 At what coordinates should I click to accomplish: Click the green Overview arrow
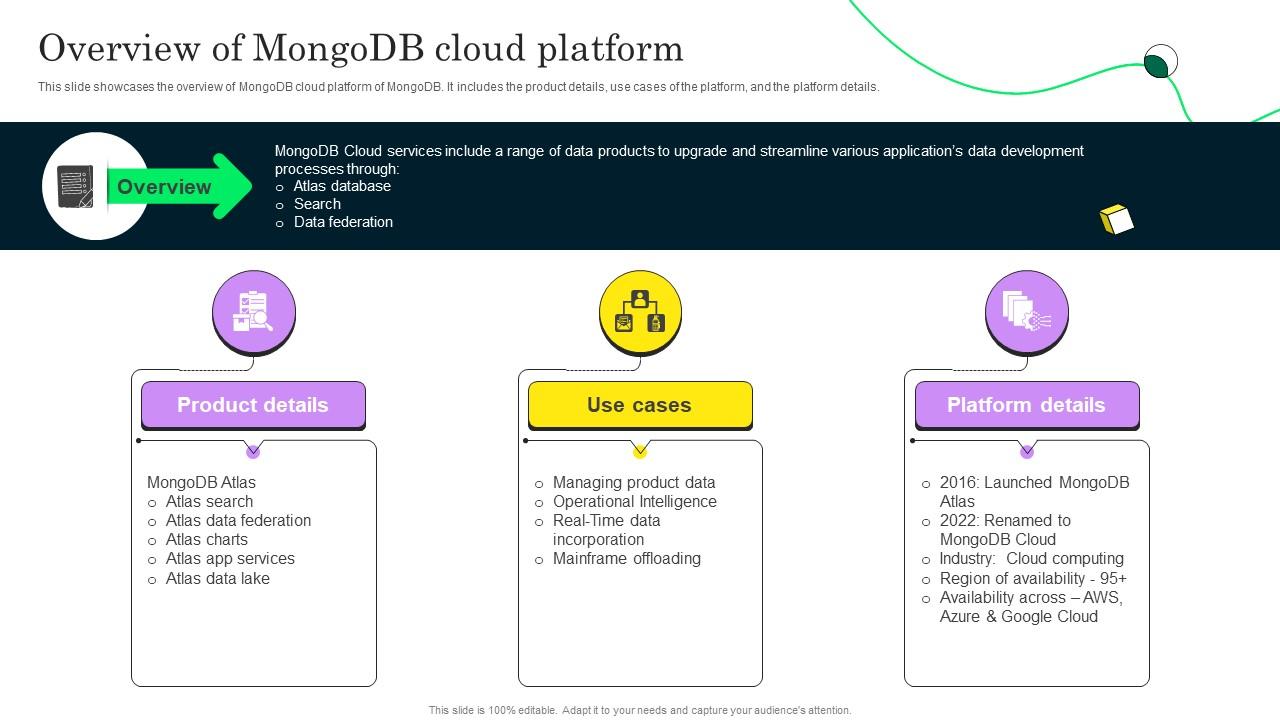[180, 187]
